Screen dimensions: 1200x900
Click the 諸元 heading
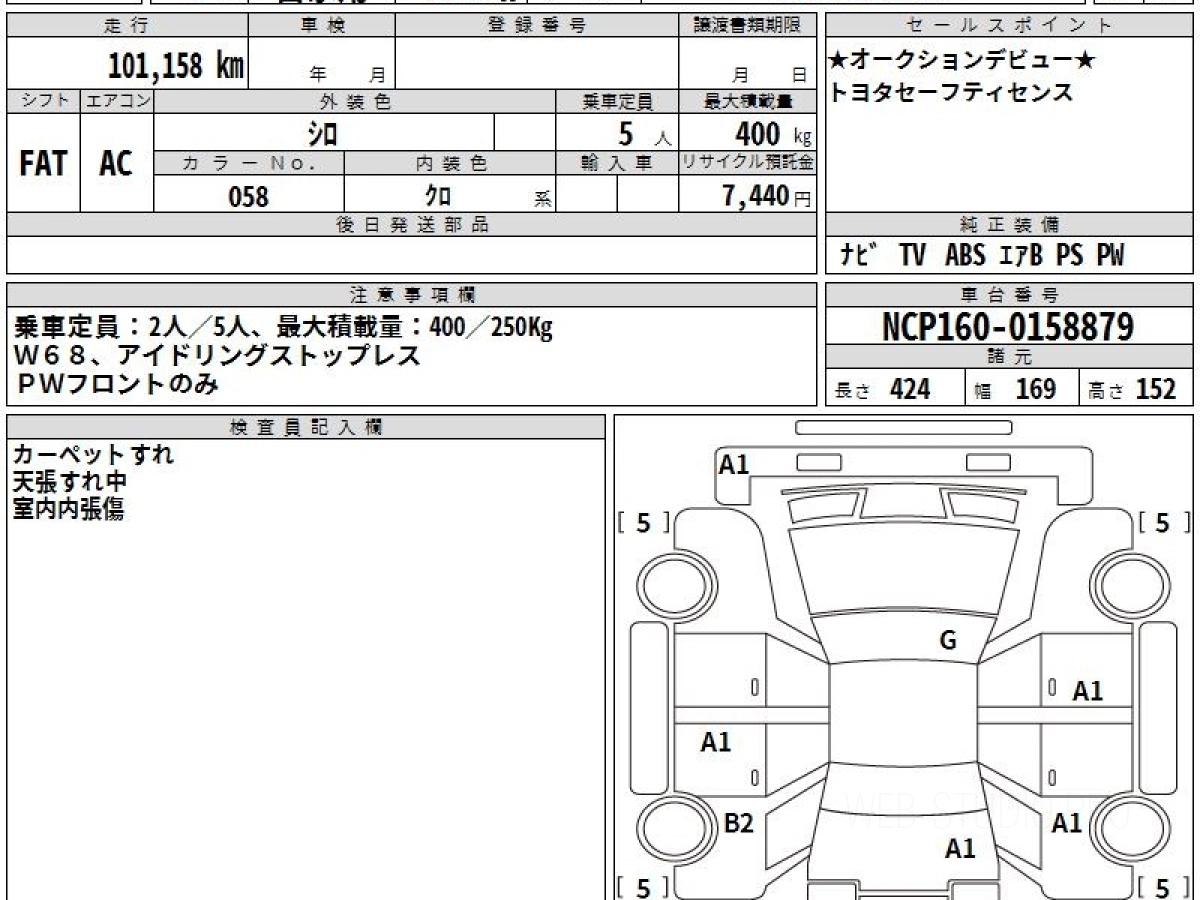[1009, 357]
